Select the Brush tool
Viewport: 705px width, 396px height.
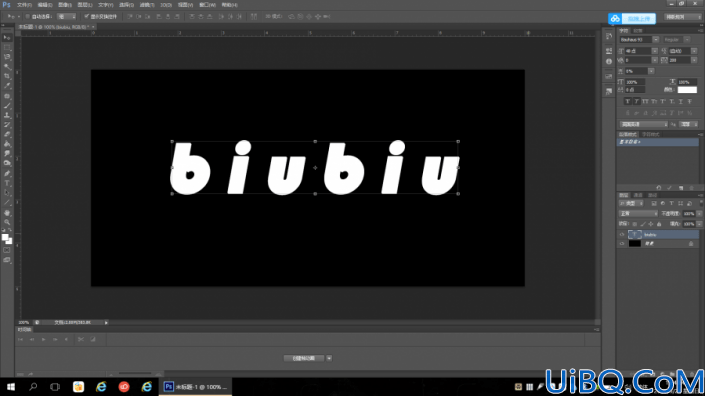point(7,106)
